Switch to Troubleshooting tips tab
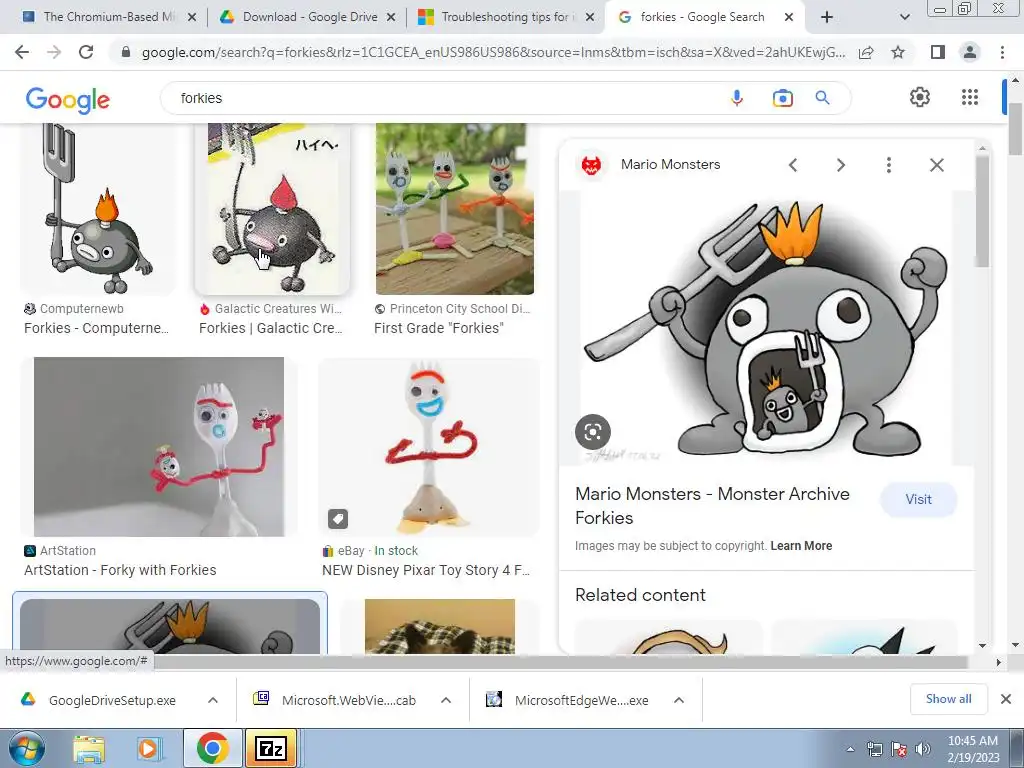Viewport: 1024px width, 768px height. (x=508, y=17)
